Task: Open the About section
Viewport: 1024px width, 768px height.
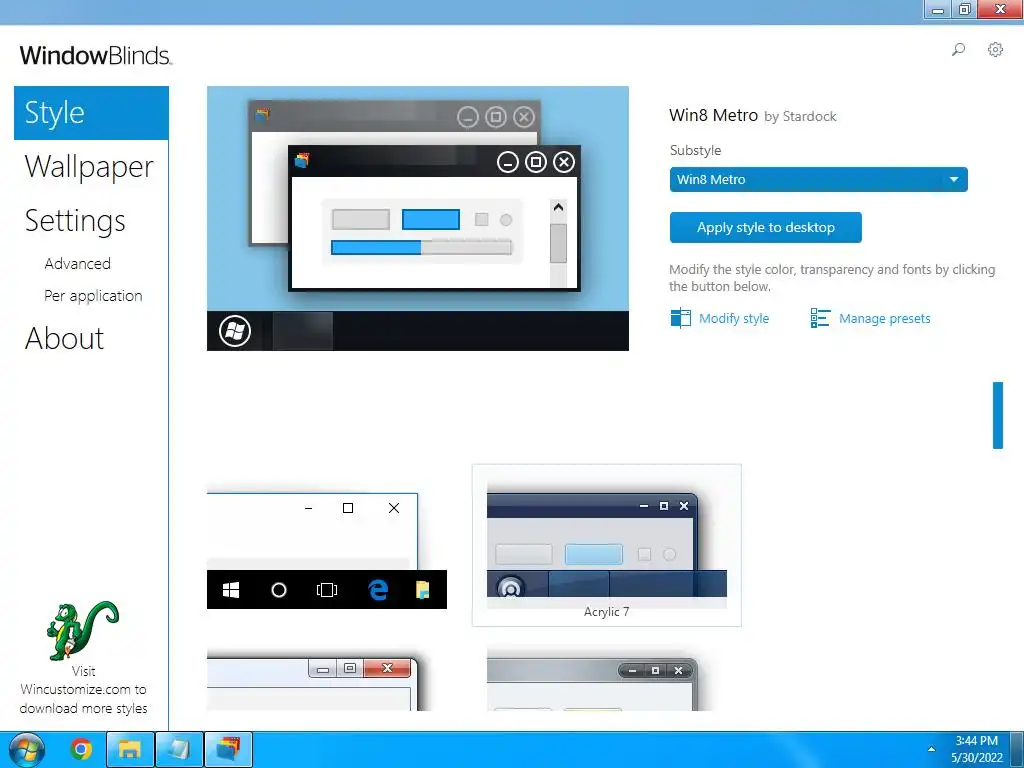Action: coord(64,338)
